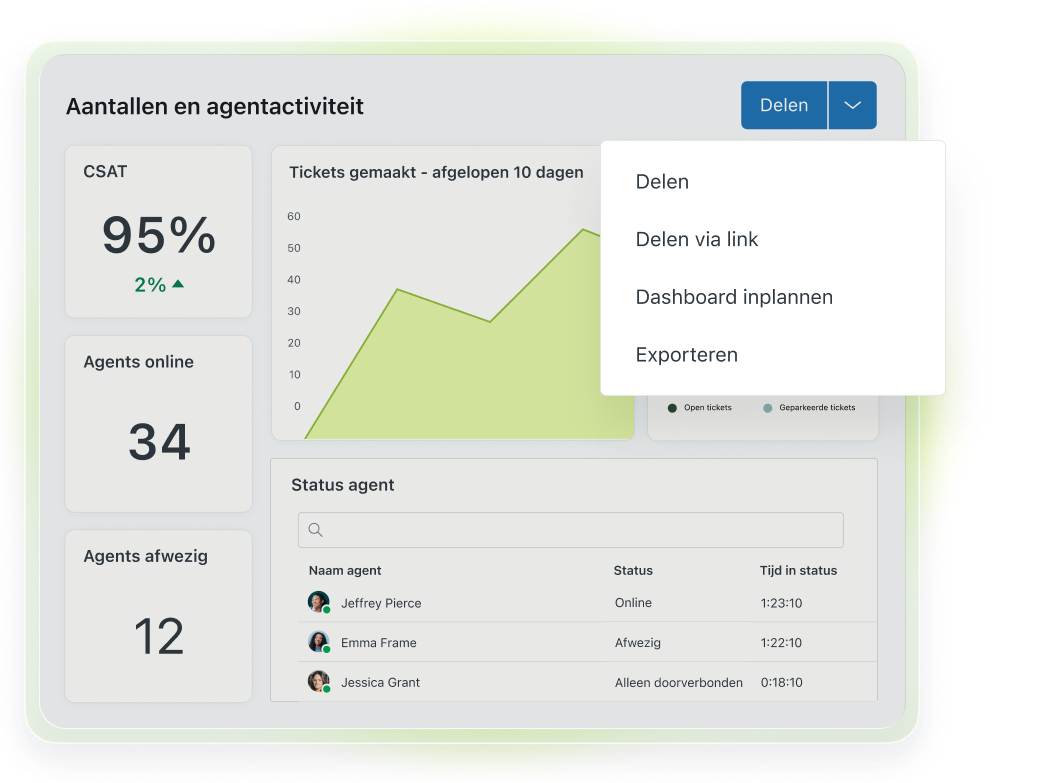
Task: Click the CSAT green trend arrow
Action: tap(178, 284)
